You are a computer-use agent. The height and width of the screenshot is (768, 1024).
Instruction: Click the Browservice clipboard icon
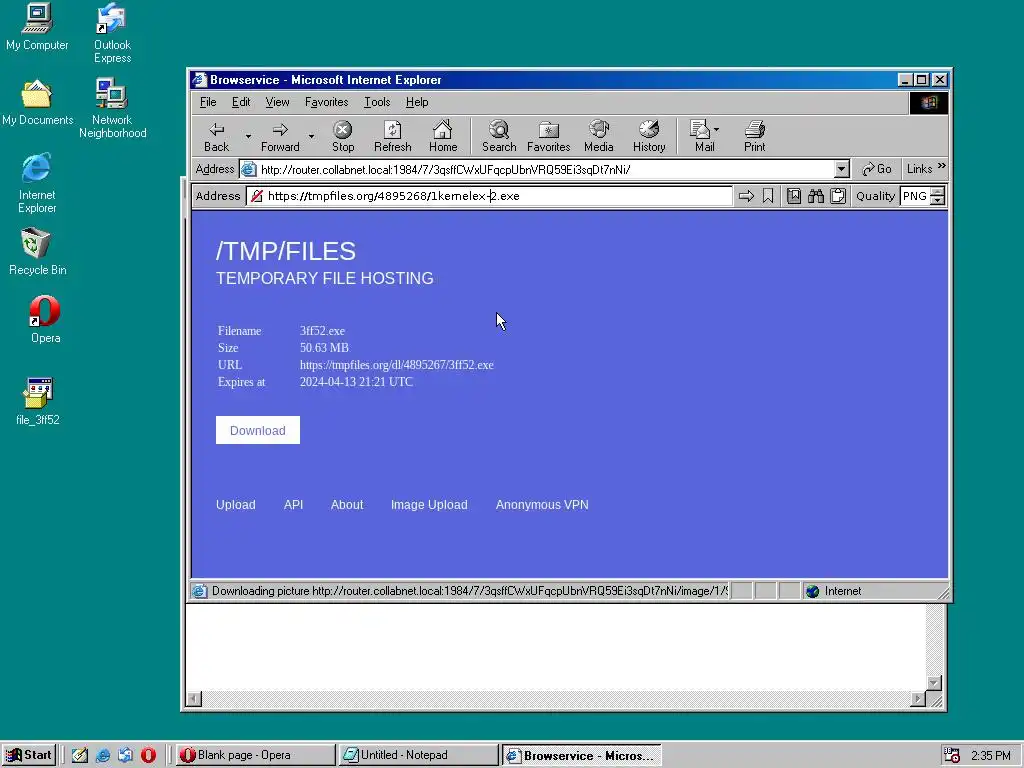pyautogui.click(x=838, y=196)
